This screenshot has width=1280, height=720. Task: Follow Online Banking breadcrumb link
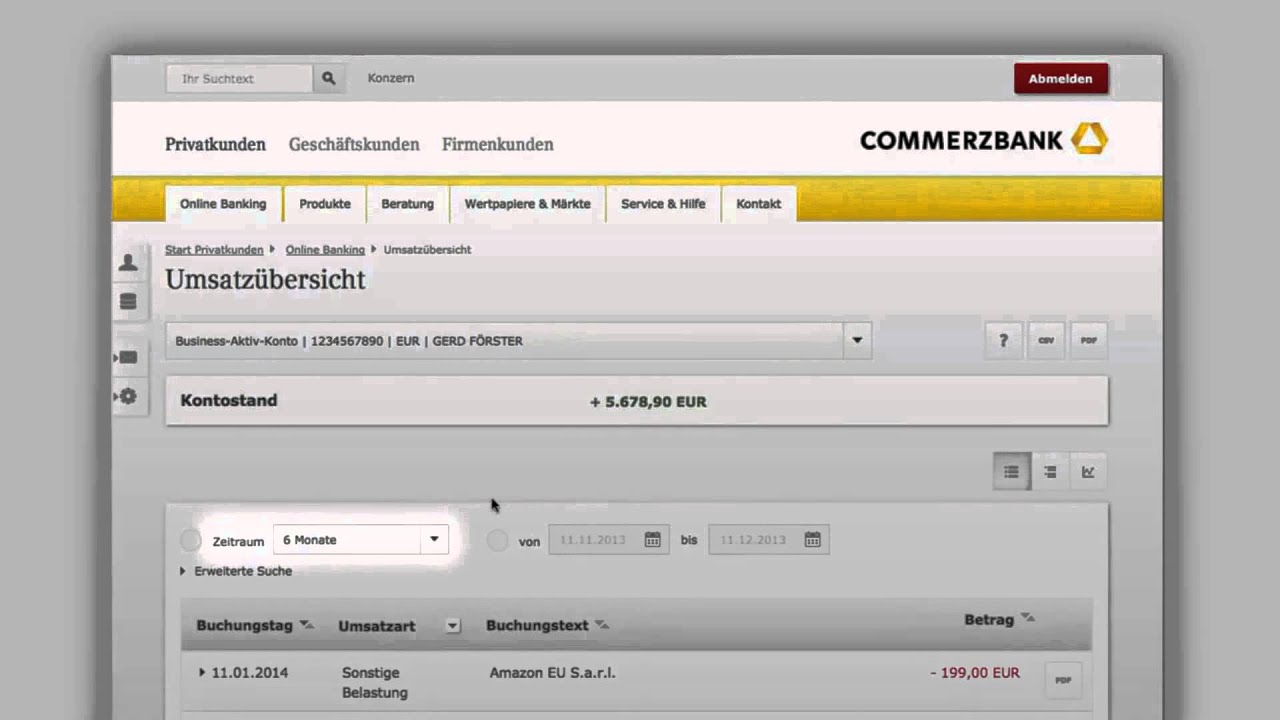pyautogui.click(x=325, y=250)
